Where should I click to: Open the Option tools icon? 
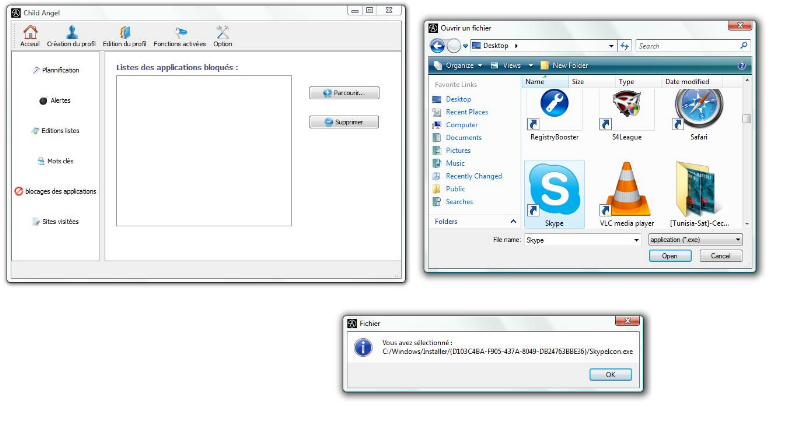tap(222, 36)
